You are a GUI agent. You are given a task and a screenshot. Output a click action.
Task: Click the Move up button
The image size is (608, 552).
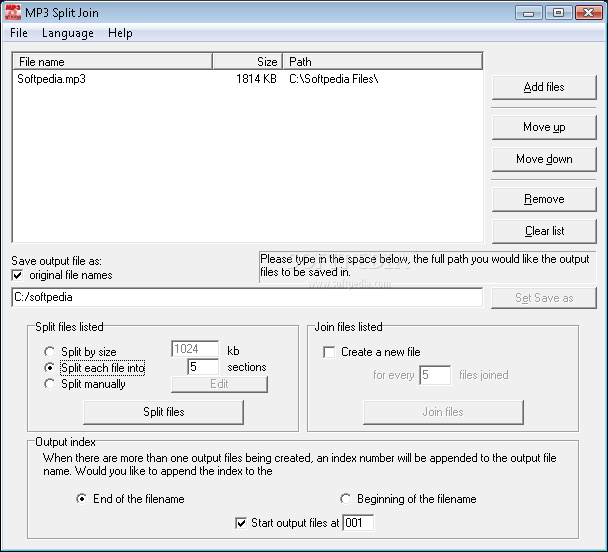click(544, 127)
